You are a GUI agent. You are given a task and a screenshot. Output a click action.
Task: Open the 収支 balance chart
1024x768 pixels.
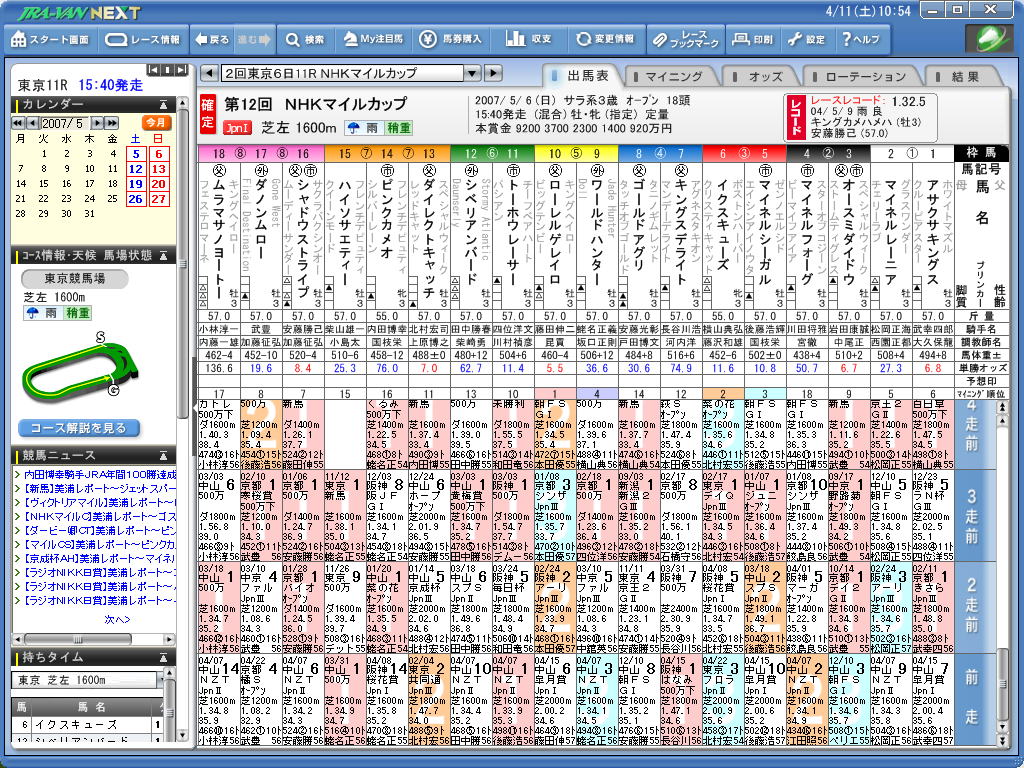click(x=530, y=40)
